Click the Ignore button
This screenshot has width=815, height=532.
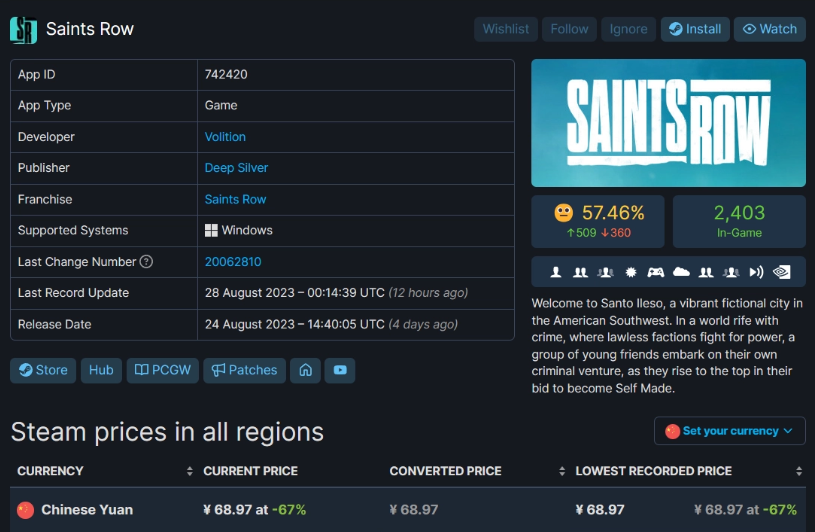(628, 29)
